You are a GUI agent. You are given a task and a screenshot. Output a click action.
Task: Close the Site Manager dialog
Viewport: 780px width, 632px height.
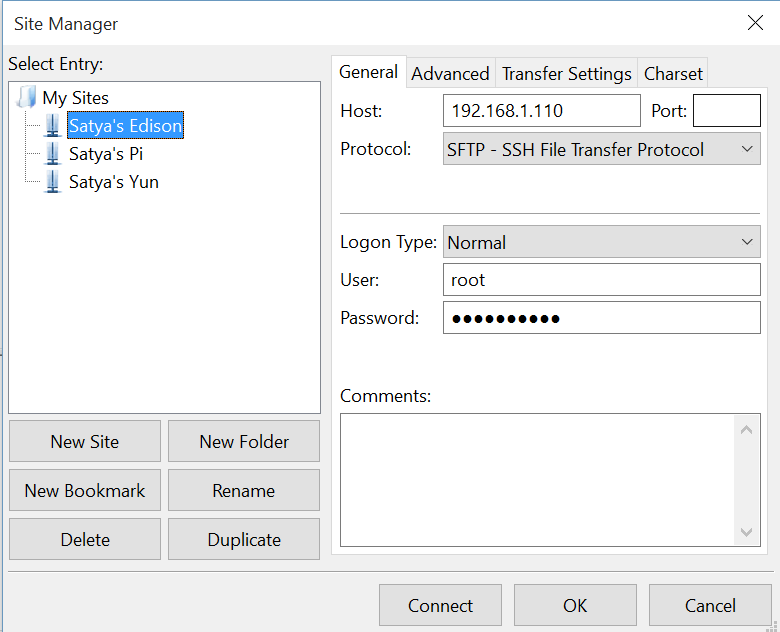755,22
